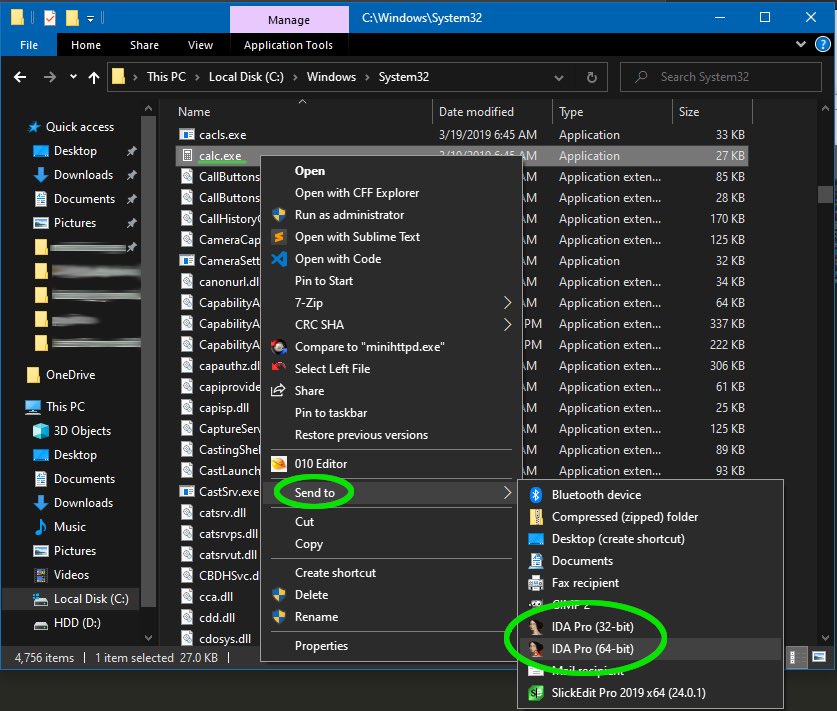Click the cacls.exe file icon
Image resolution: width=837 pixels, height=711 pixels.
click(x=186, y=134)
